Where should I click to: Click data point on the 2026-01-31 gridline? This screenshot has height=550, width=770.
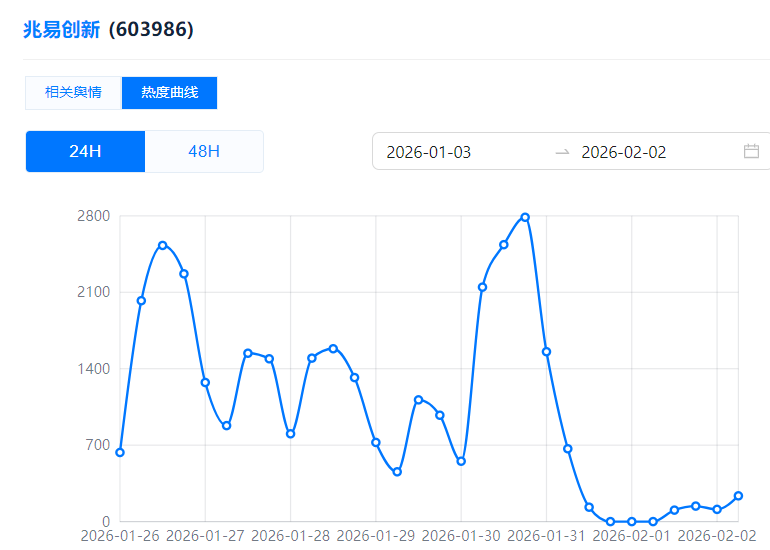546,351
